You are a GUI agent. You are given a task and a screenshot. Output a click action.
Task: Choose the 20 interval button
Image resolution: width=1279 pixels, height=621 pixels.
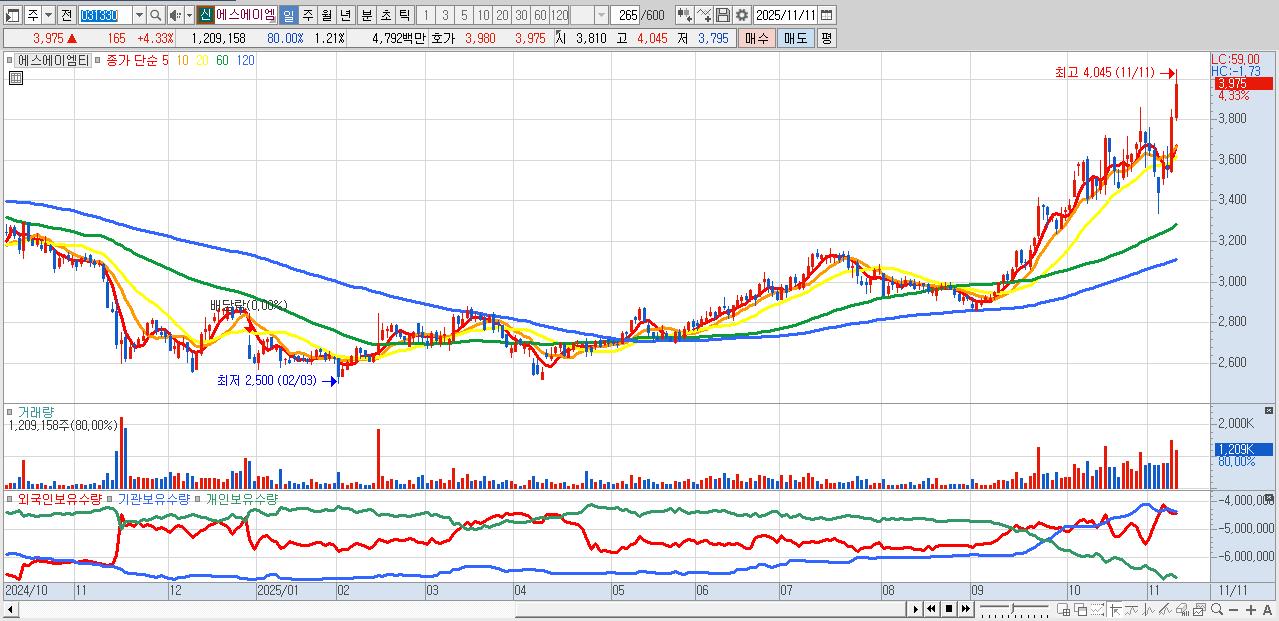[x=502, y=16]
